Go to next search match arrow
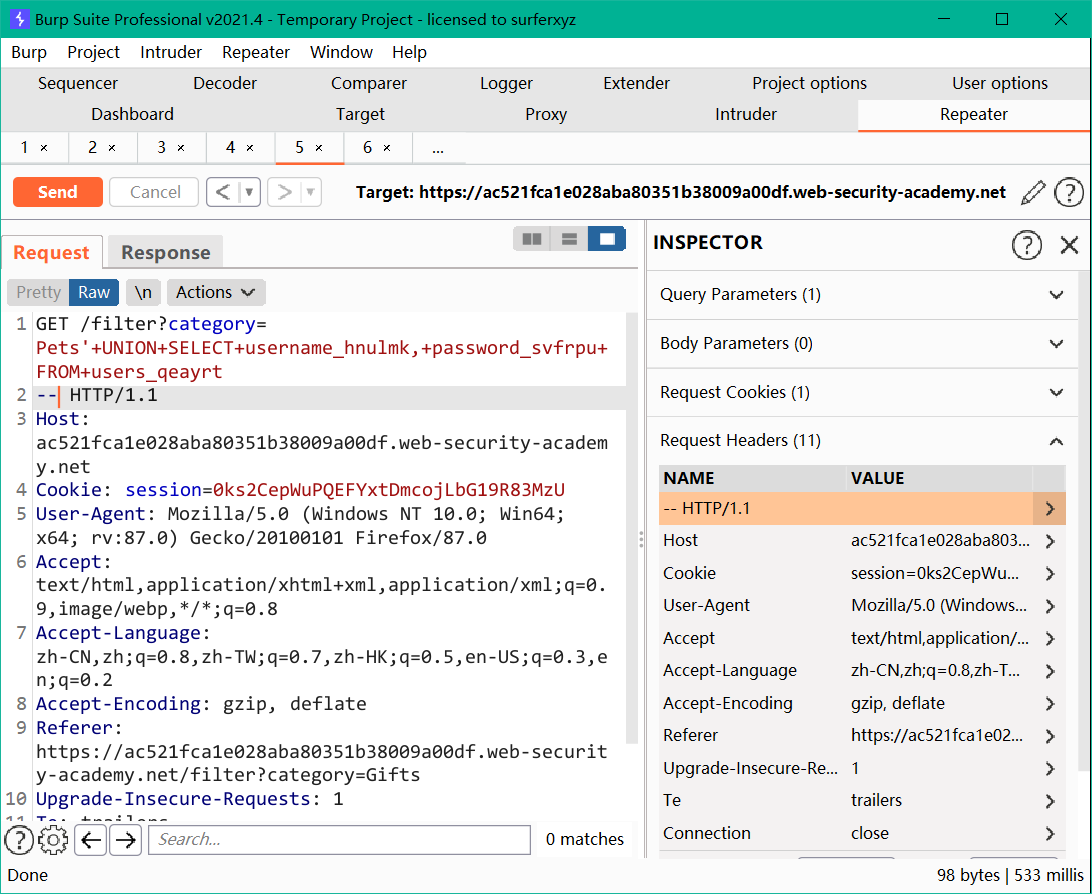Image resolution: width=1092 pixels, height=894 pixels. 125,840
